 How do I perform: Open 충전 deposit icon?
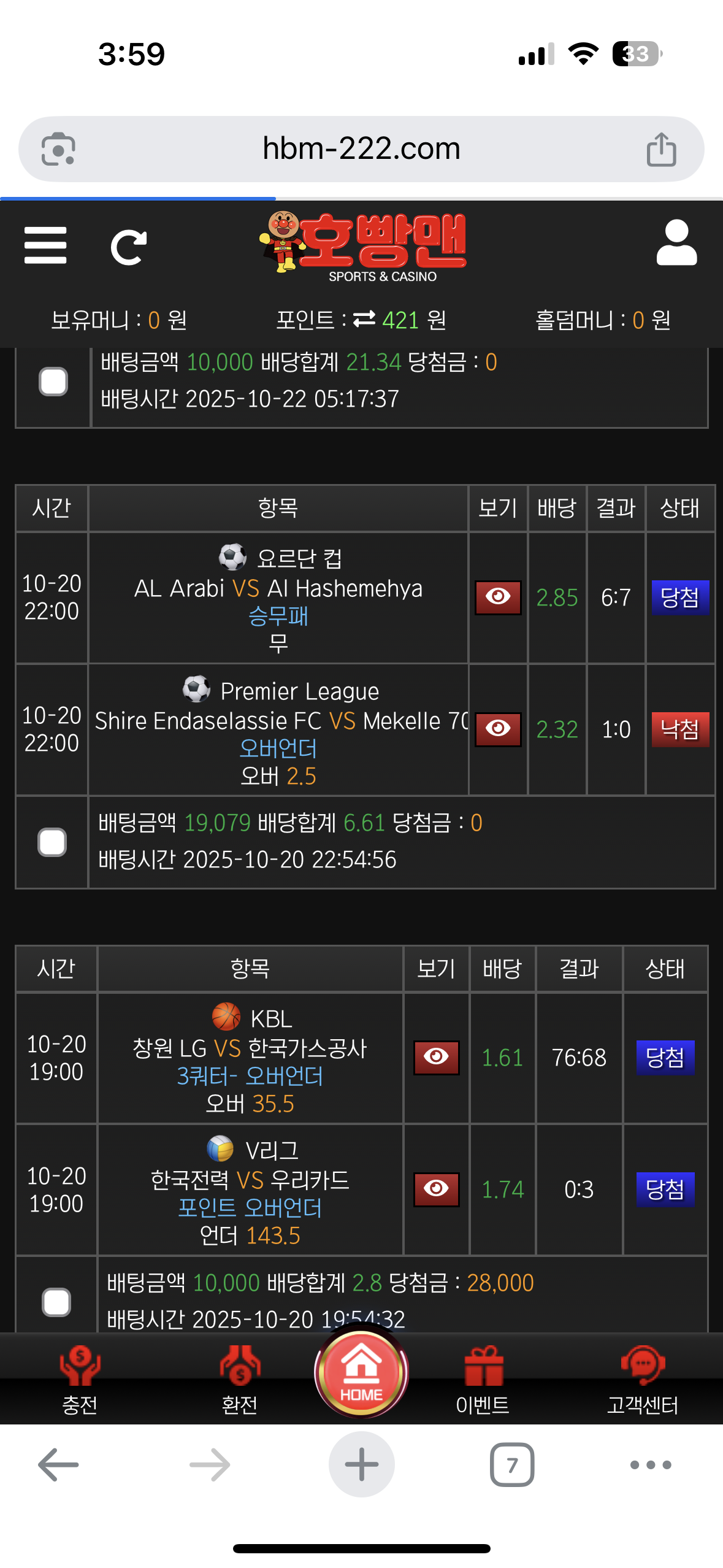[x=80, y=1365]
